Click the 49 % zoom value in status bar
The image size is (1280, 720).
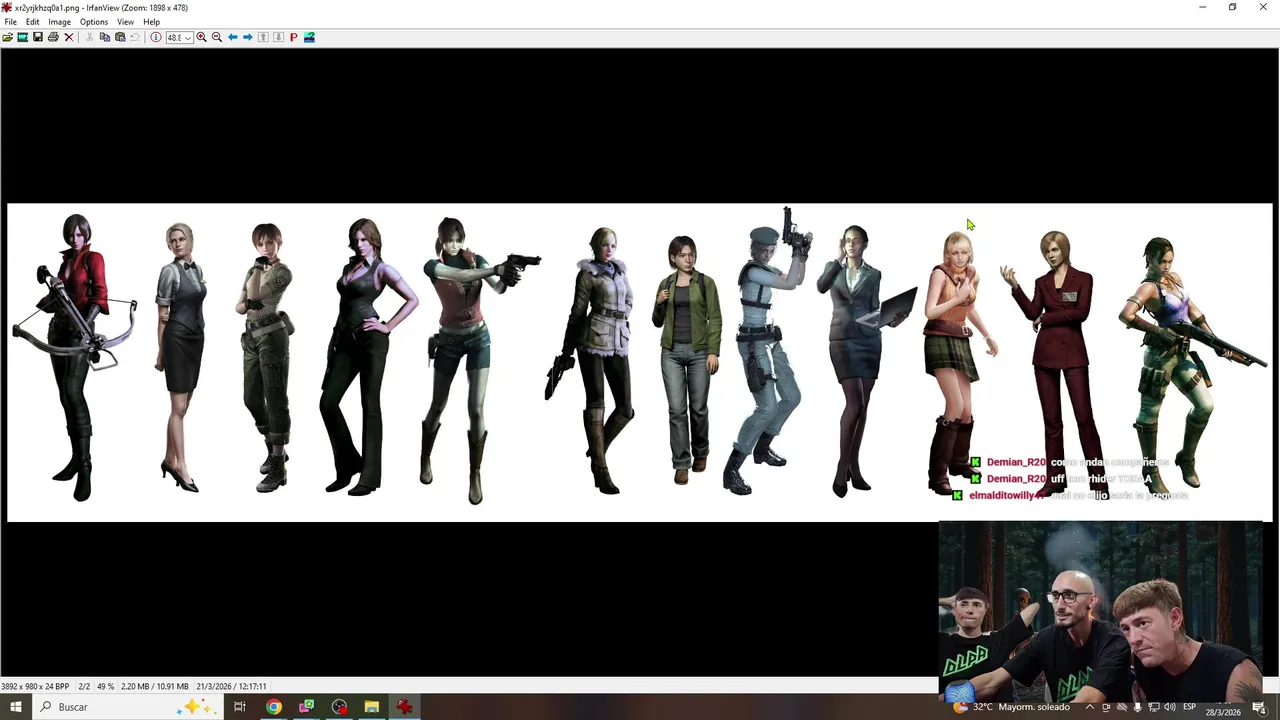tap(105, 687)
